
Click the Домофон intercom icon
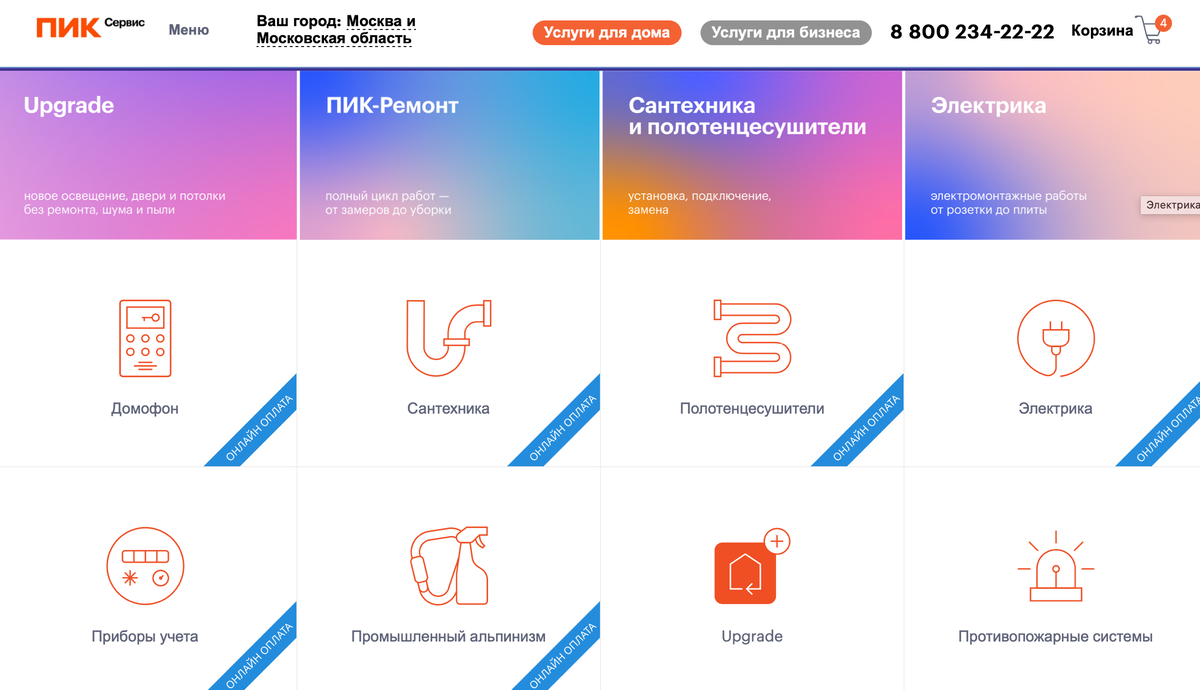(147, 338)
